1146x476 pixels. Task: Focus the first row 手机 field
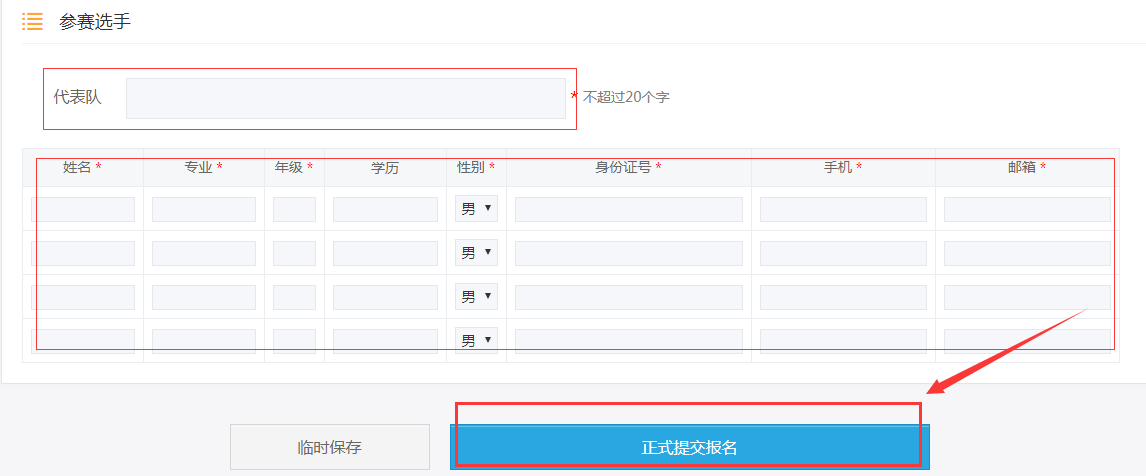(x=843, y=209)
